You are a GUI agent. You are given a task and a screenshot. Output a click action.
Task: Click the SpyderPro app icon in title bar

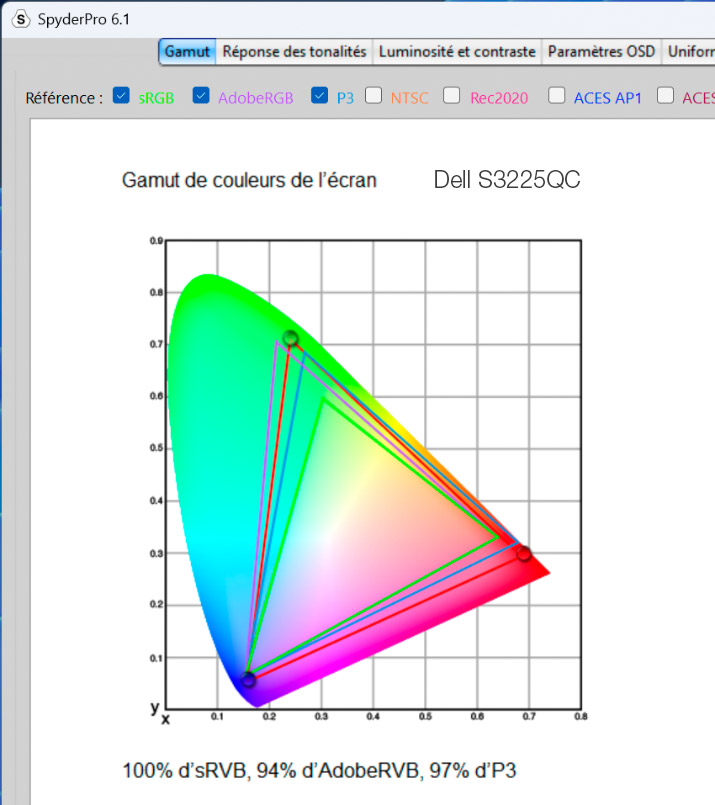(x=21, y=20)
